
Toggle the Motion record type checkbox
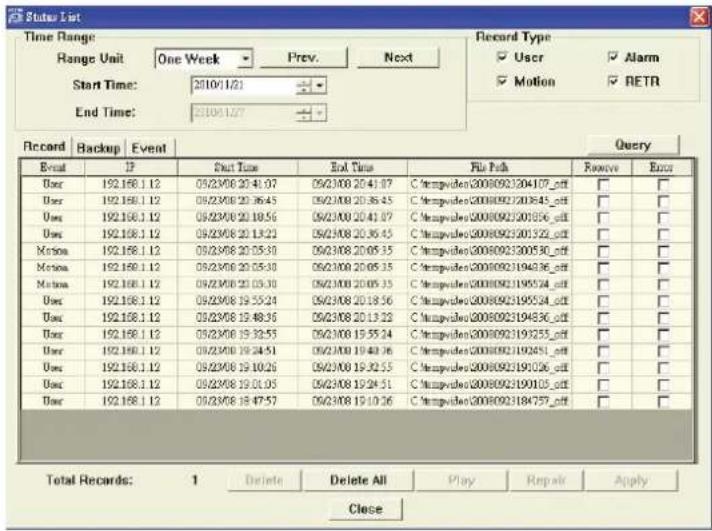(x=502, y=81)
